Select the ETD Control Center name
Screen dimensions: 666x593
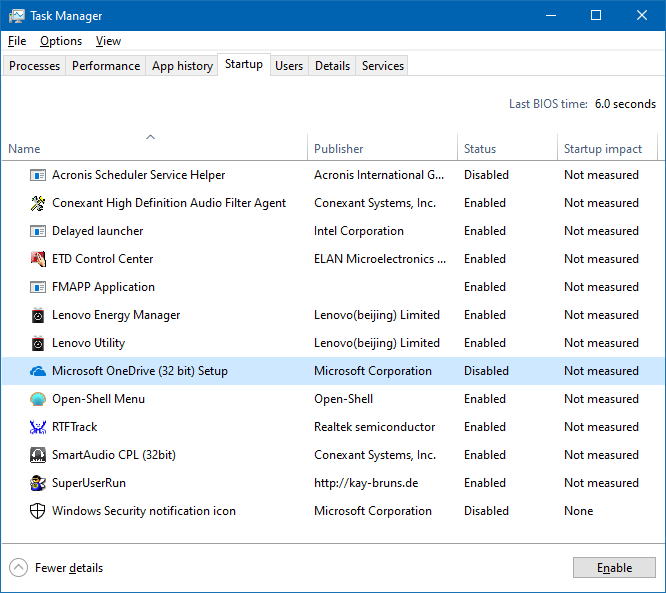pyautogui.click(x=102, y=259)
